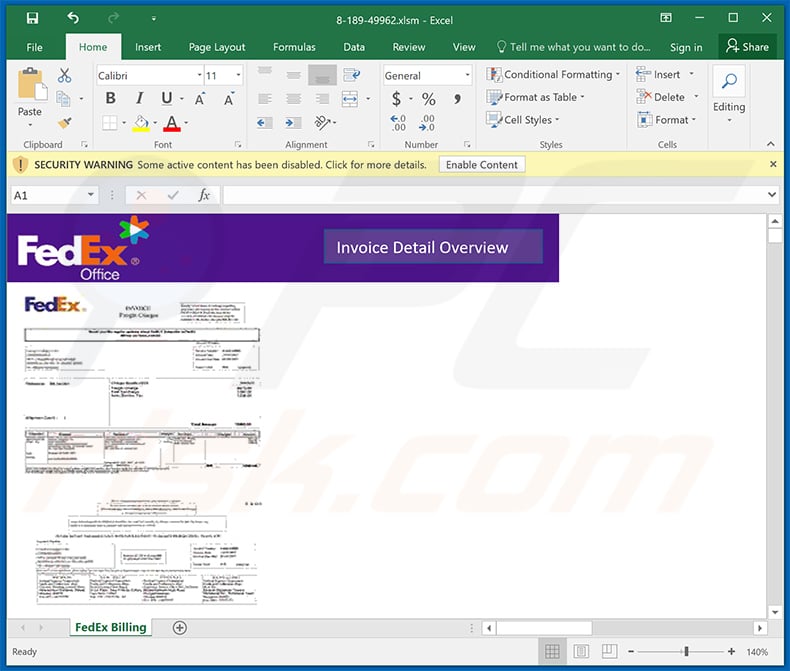Click the Middle Align icon
Viewport: 790px width, 671px height.
coord(294,75)
